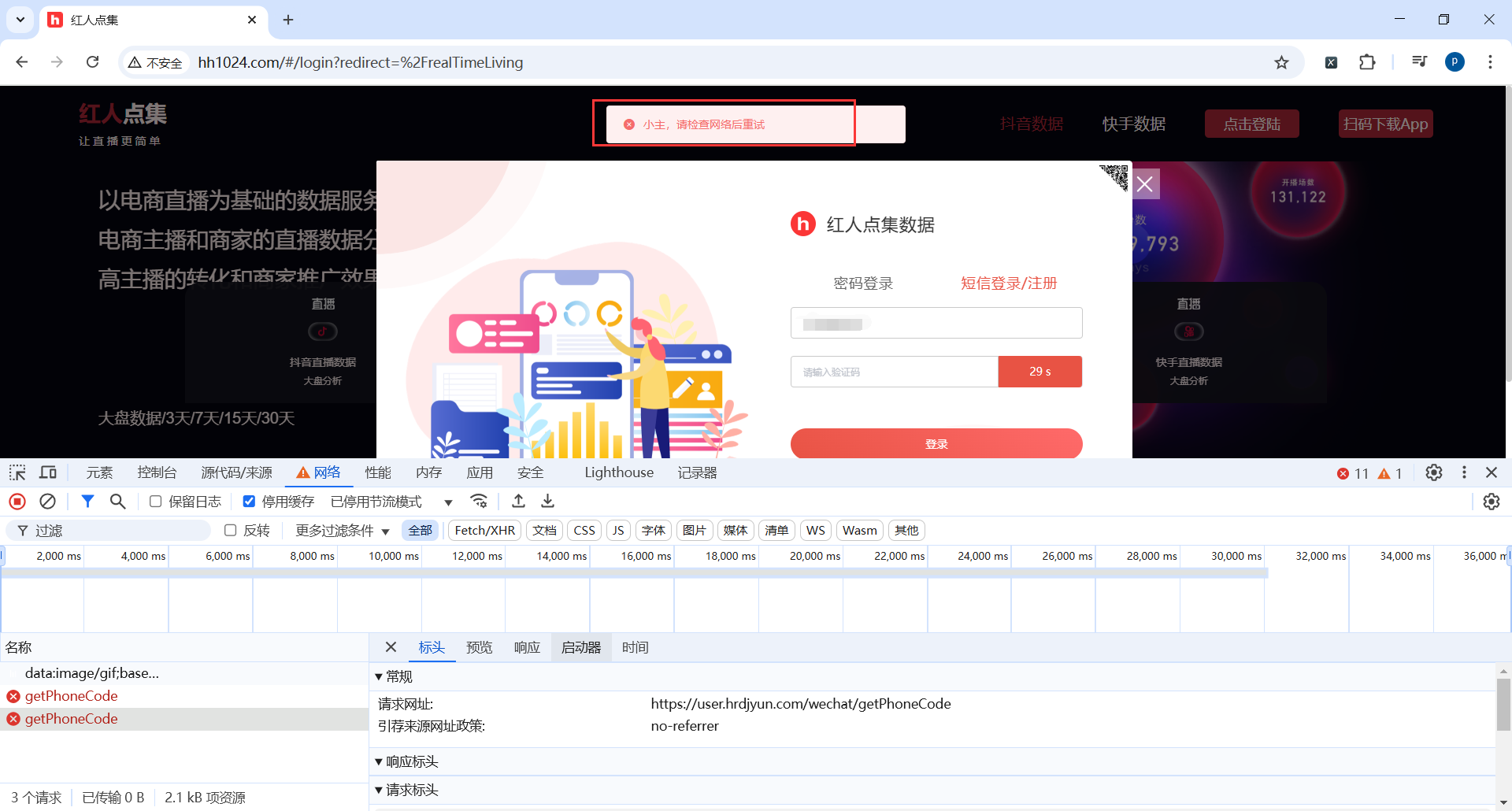Enable the 反转 checkbox
1512x811 pixels.
(231, 531)
